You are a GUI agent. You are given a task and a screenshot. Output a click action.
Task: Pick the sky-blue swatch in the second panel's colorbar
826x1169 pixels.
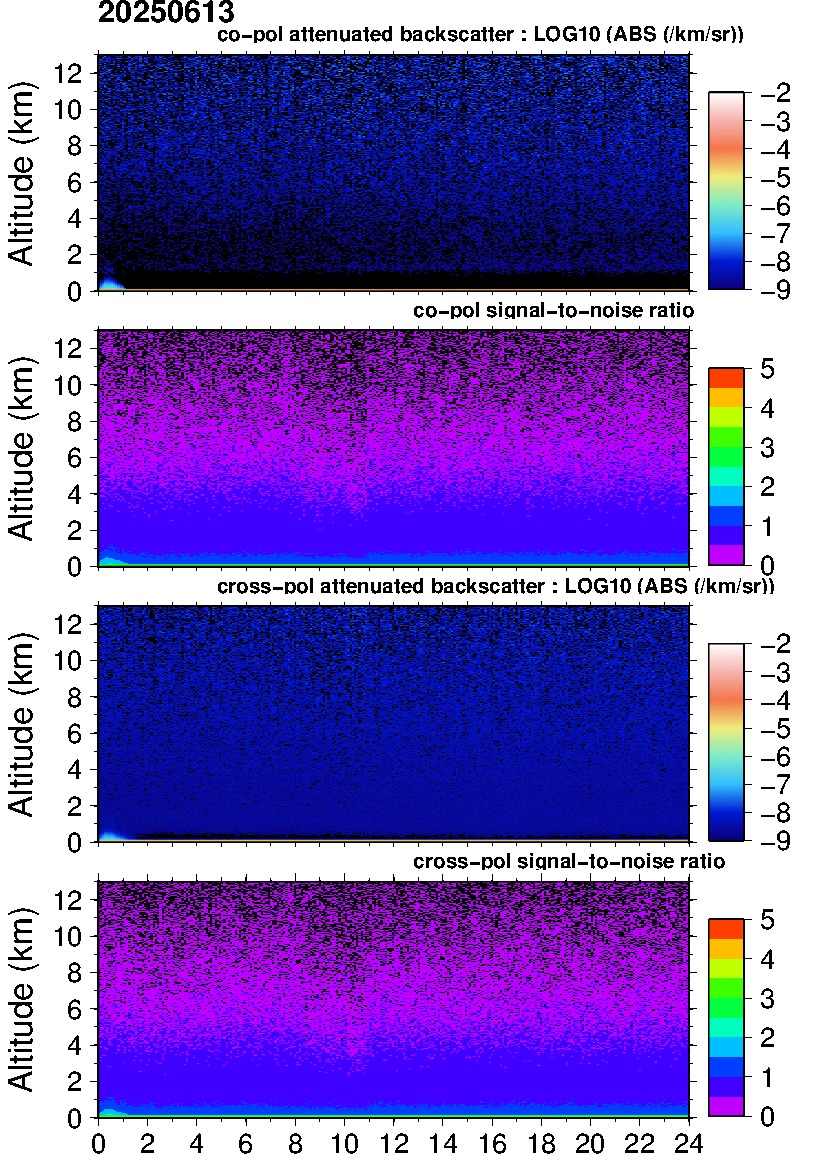pyautogui.click(x=726, y=496)
